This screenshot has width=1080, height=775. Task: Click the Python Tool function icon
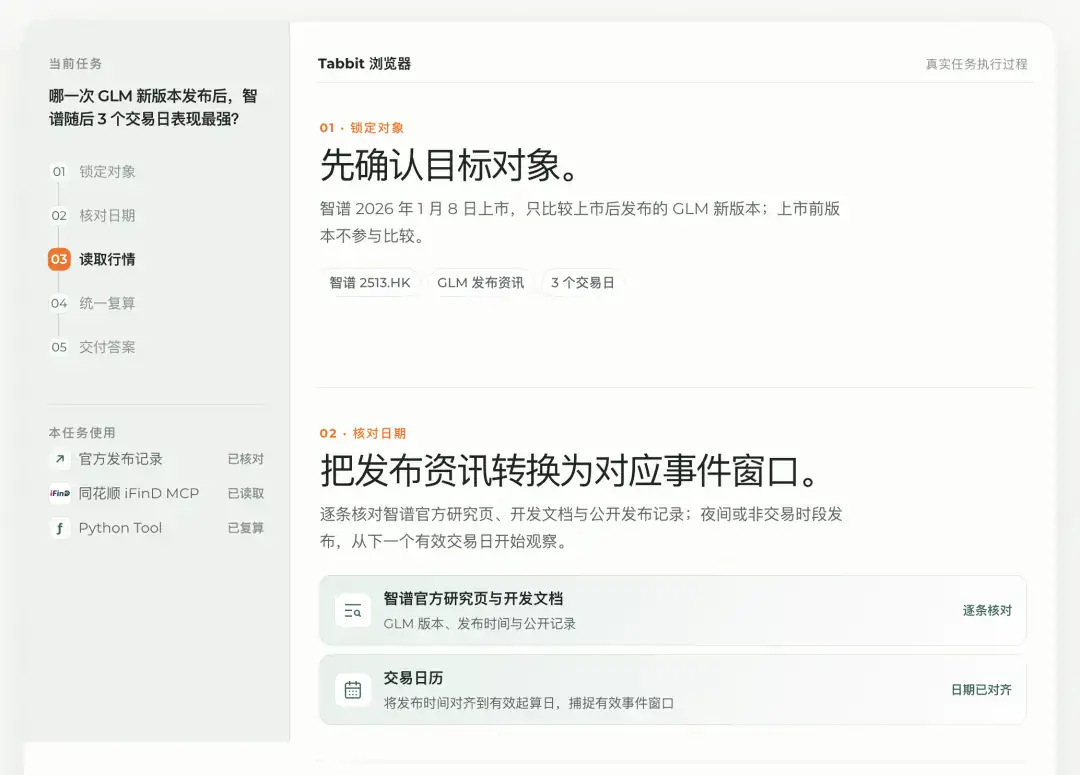60,528
